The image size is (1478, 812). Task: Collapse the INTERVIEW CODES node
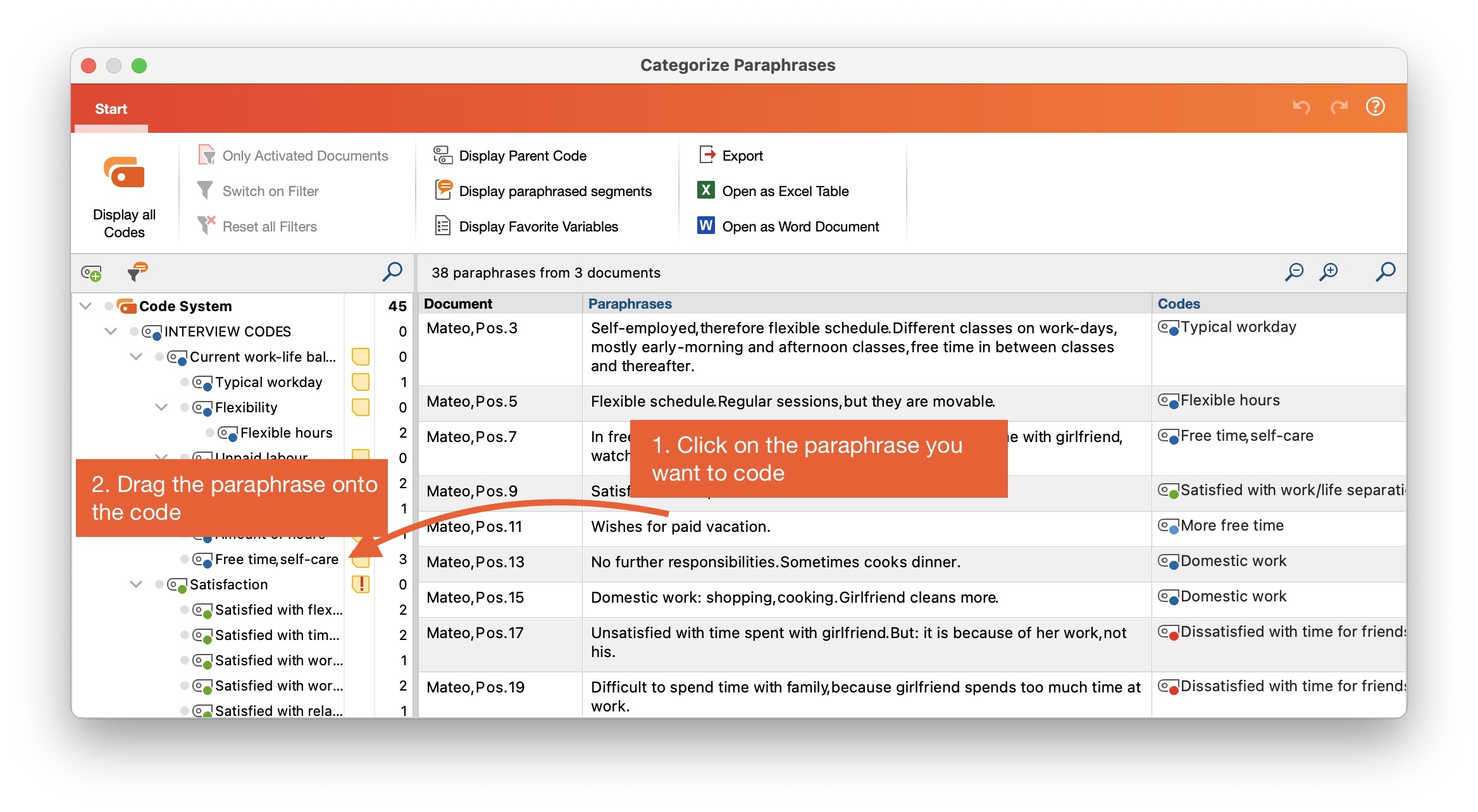click(x=111, y=331)
